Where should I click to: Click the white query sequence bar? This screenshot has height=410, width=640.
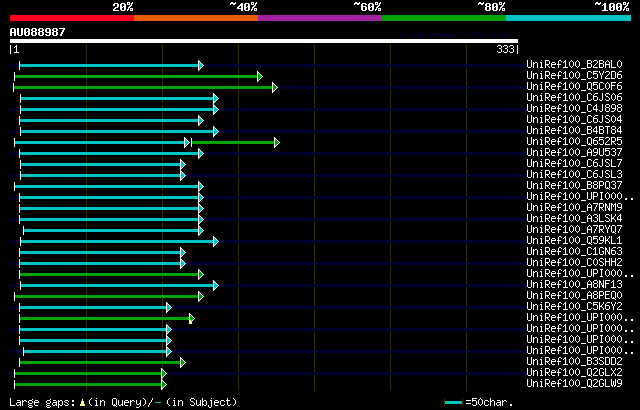[x=264, y=41]
